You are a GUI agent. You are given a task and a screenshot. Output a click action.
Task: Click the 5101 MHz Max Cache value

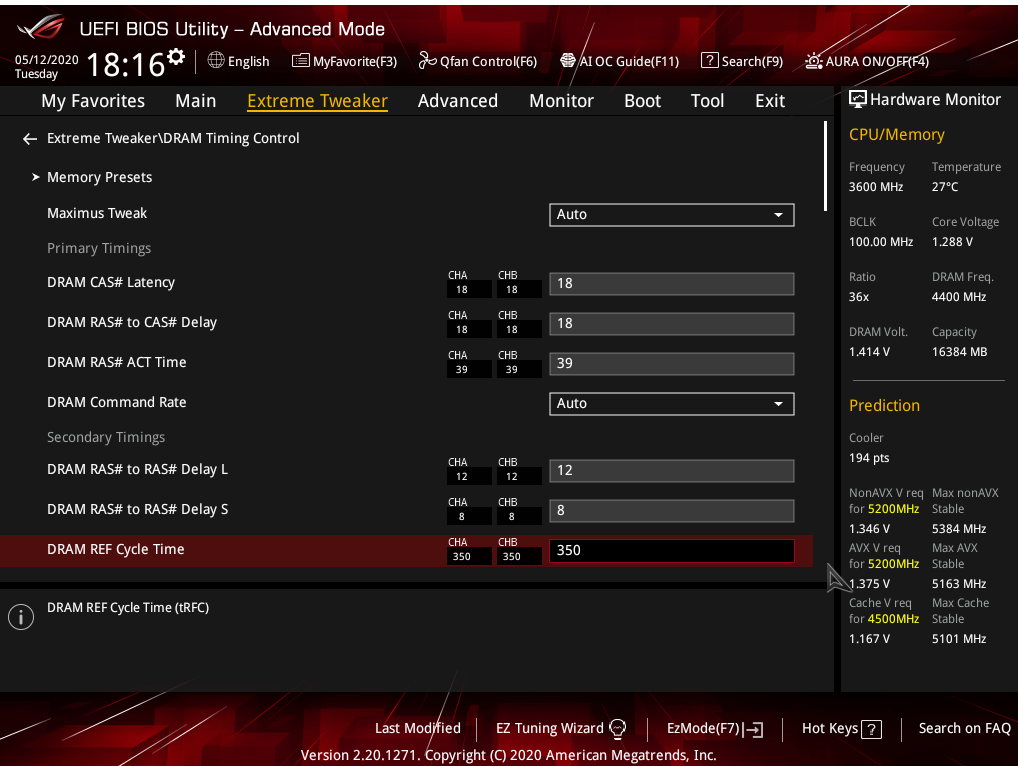[959, 639]
